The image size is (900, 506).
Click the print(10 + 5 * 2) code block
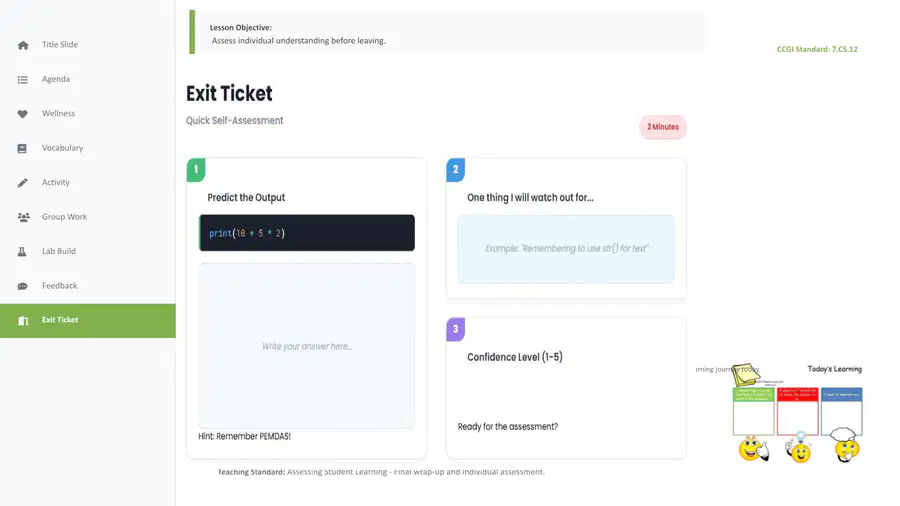pyautogui.click(x=307, y=233)
